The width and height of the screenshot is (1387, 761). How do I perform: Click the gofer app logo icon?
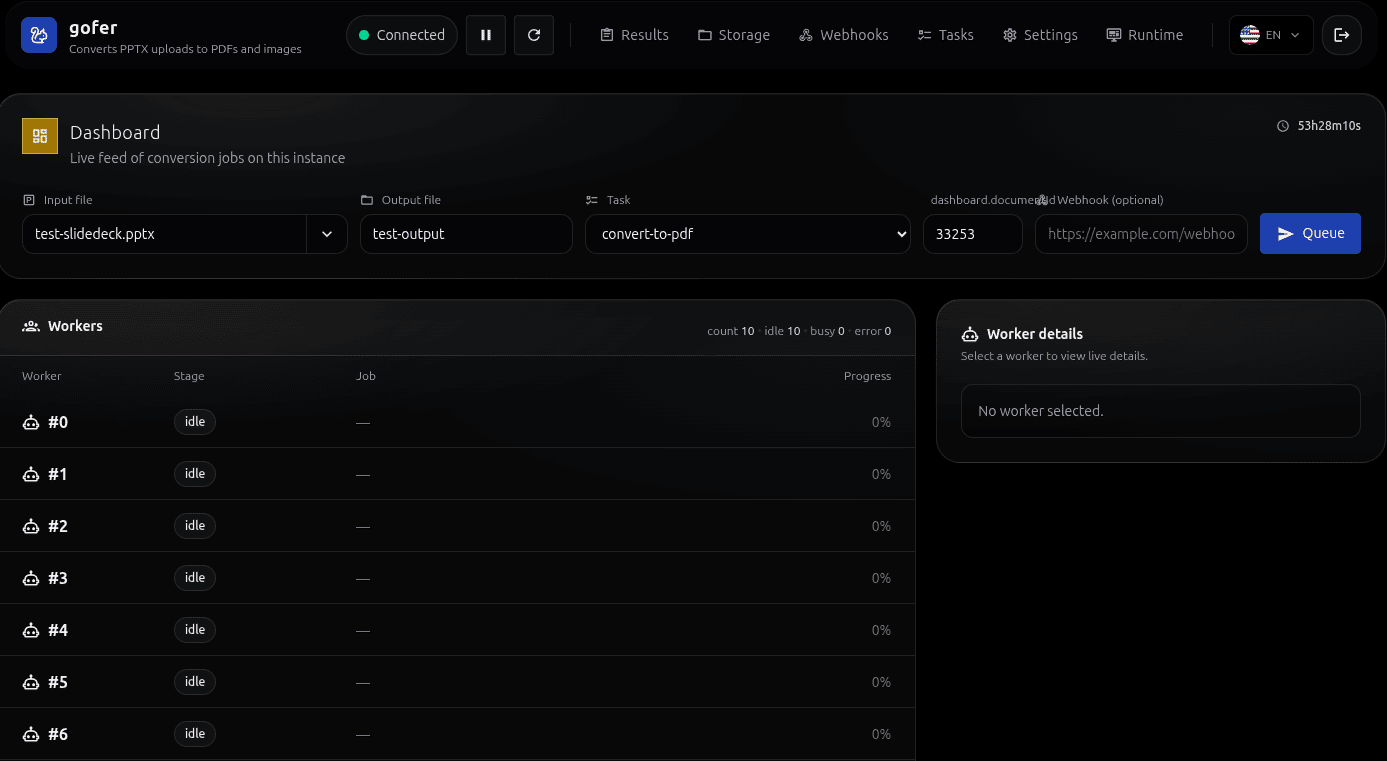[x=39, y=35]
